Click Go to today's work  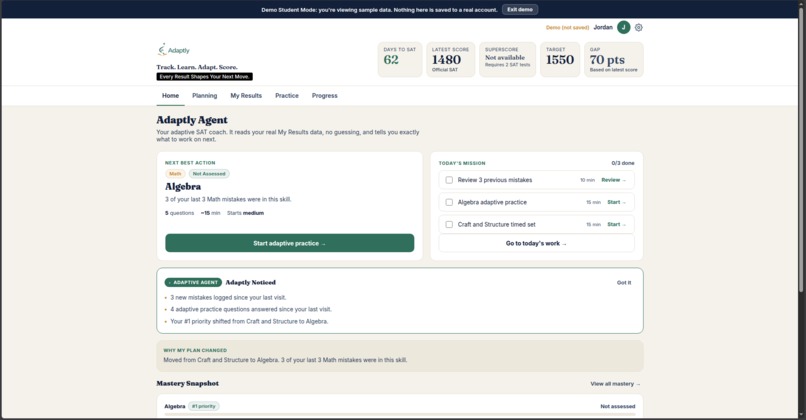pos(536,244)
